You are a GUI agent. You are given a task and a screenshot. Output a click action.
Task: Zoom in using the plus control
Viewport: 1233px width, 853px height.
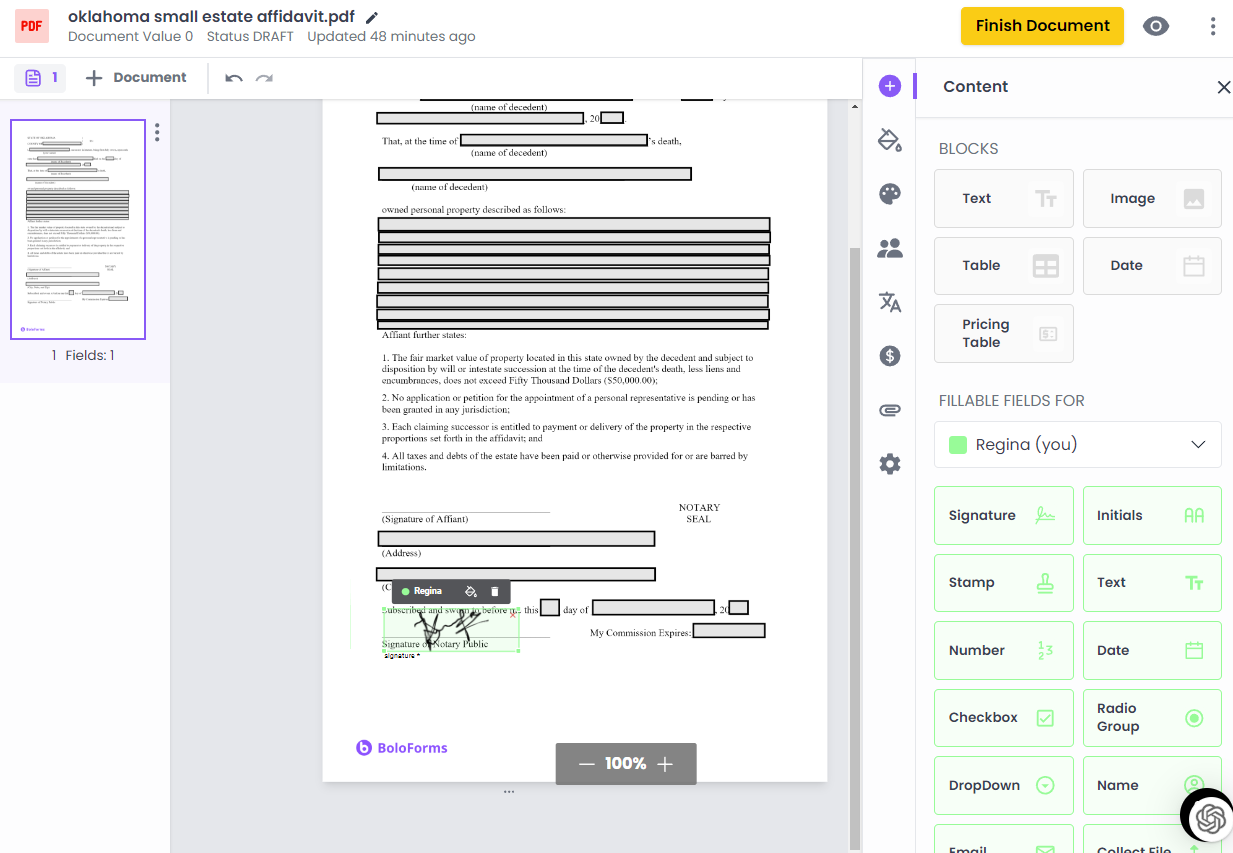coord(665,763)
